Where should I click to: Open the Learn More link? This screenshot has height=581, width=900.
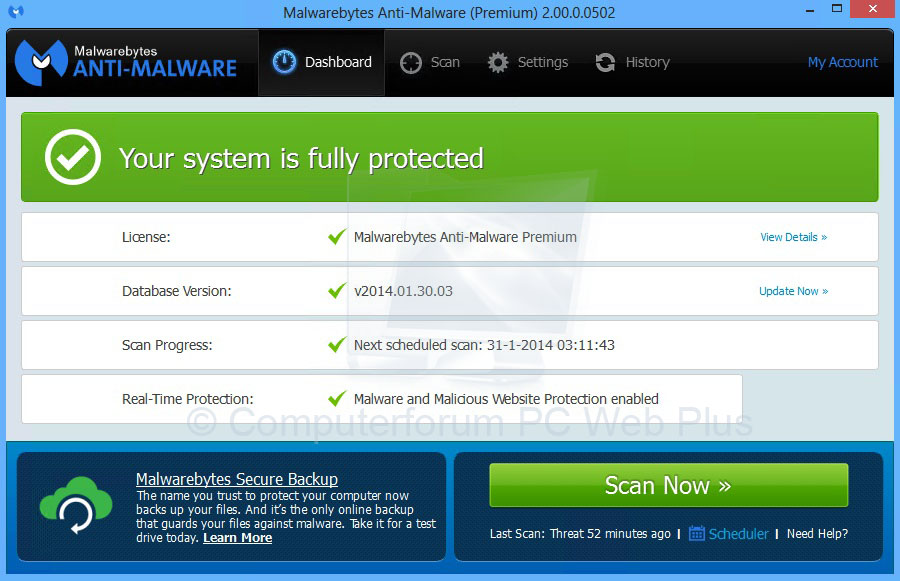tap(237, 537)
